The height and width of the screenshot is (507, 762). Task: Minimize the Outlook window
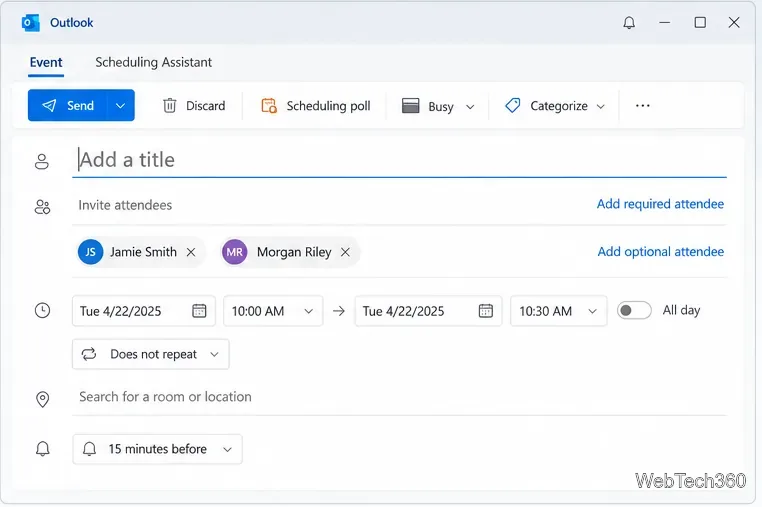tap(664, 22)
